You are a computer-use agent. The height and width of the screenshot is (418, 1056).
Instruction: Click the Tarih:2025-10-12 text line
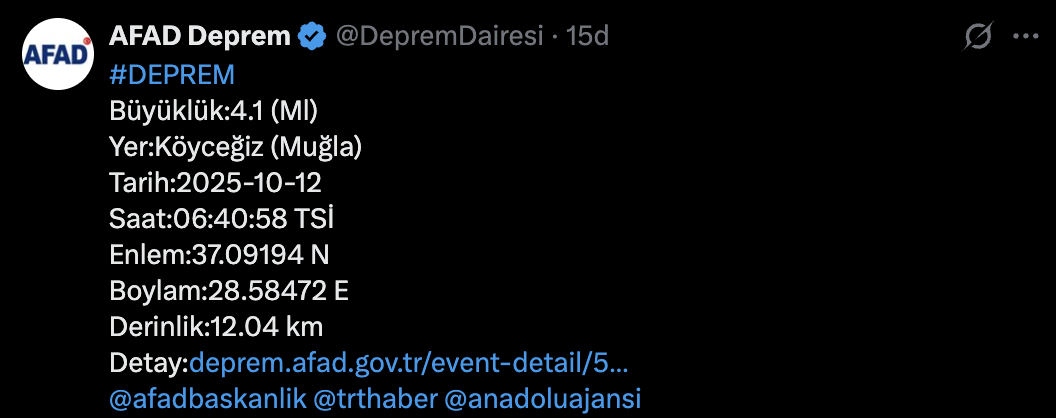(215, 183)
